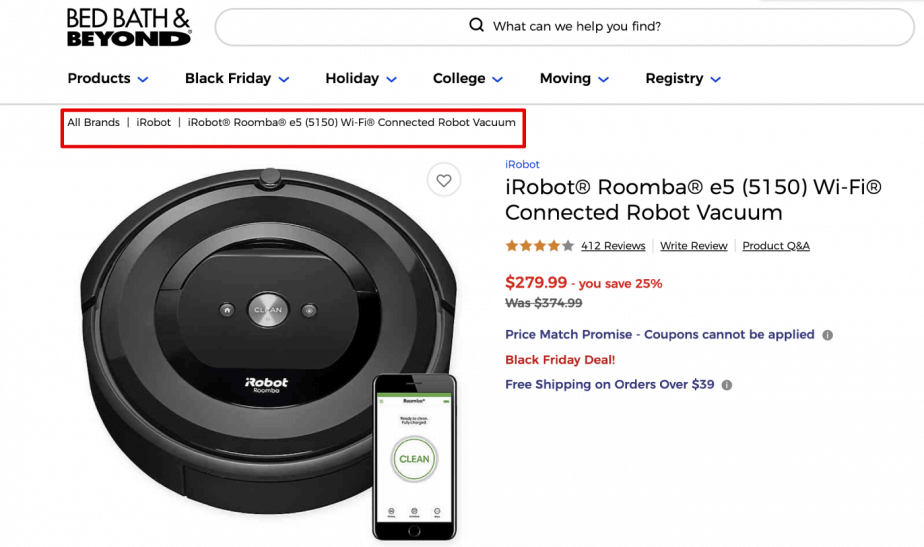Open the Registry menu
924x547 pixels.
(683, 78)
